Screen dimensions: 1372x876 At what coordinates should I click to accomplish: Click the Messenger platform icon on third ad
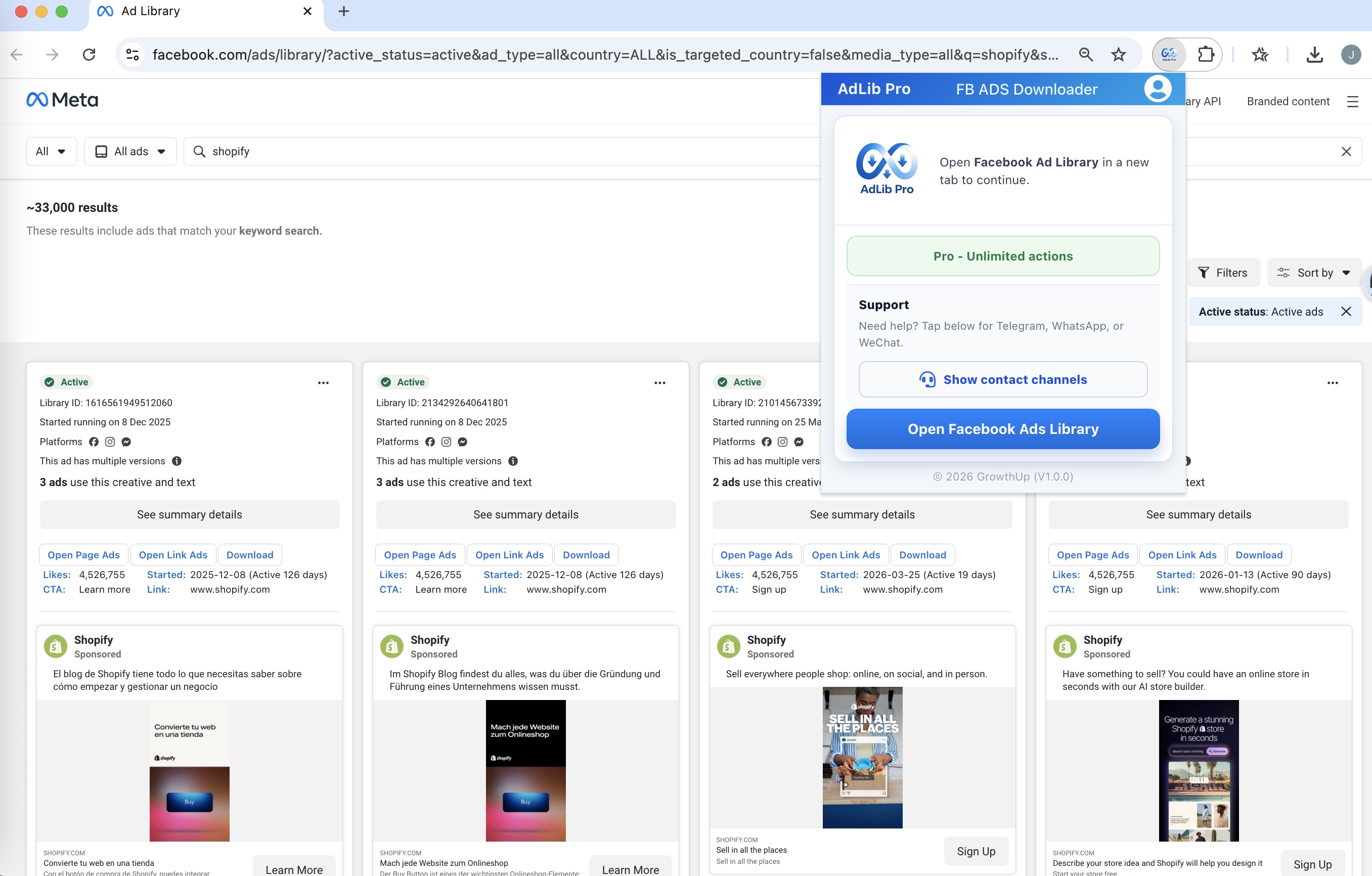(800, 442)
